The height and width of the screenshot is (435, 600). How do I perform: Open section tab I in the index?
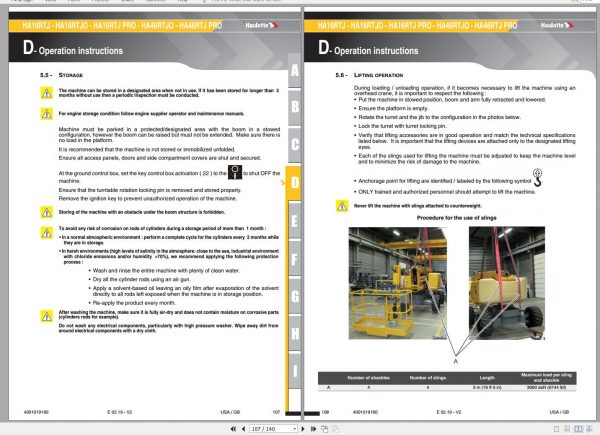click(x=295, y=371)
